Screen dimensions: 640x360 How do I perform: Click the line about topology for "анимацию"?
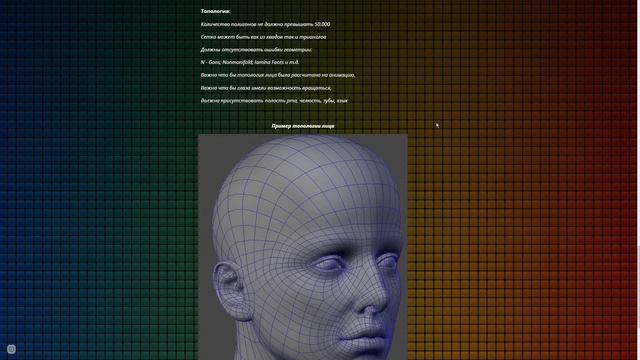pyautogui.click(x=278, y=75)
